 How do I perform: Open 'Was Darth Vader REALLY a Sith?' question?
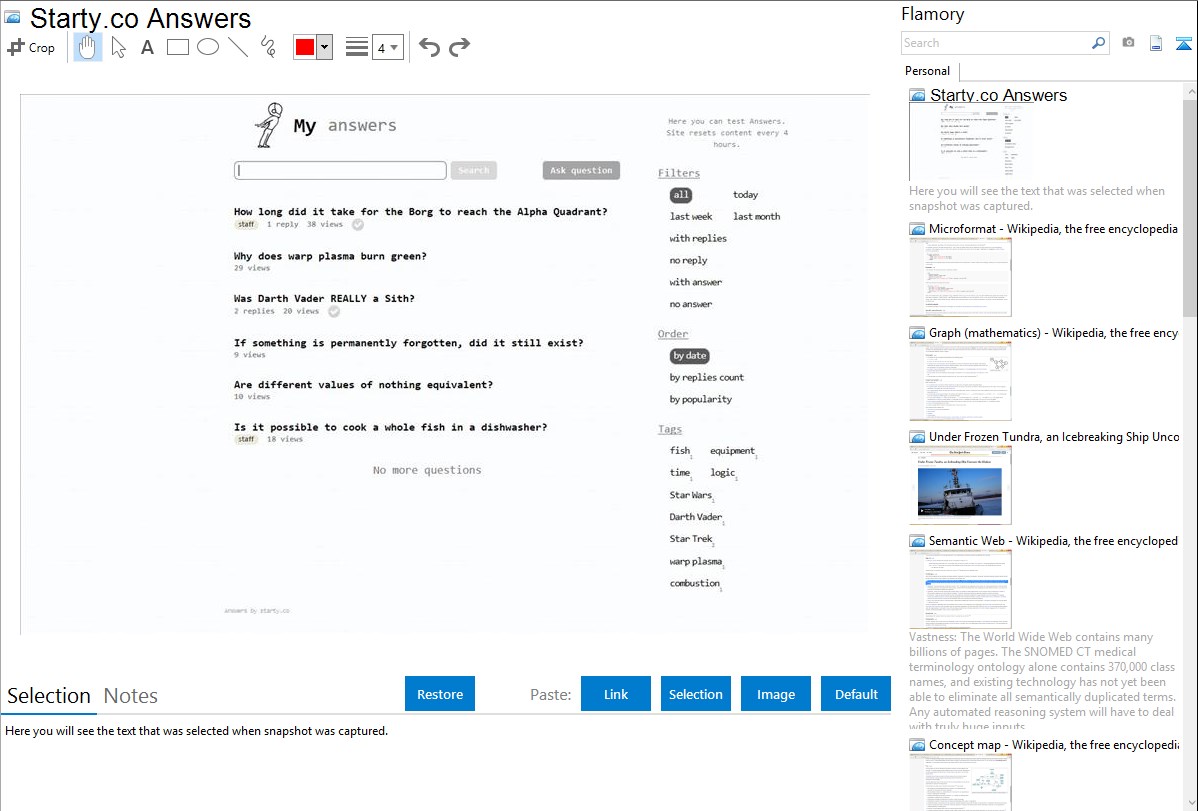(x=324, y=299)
